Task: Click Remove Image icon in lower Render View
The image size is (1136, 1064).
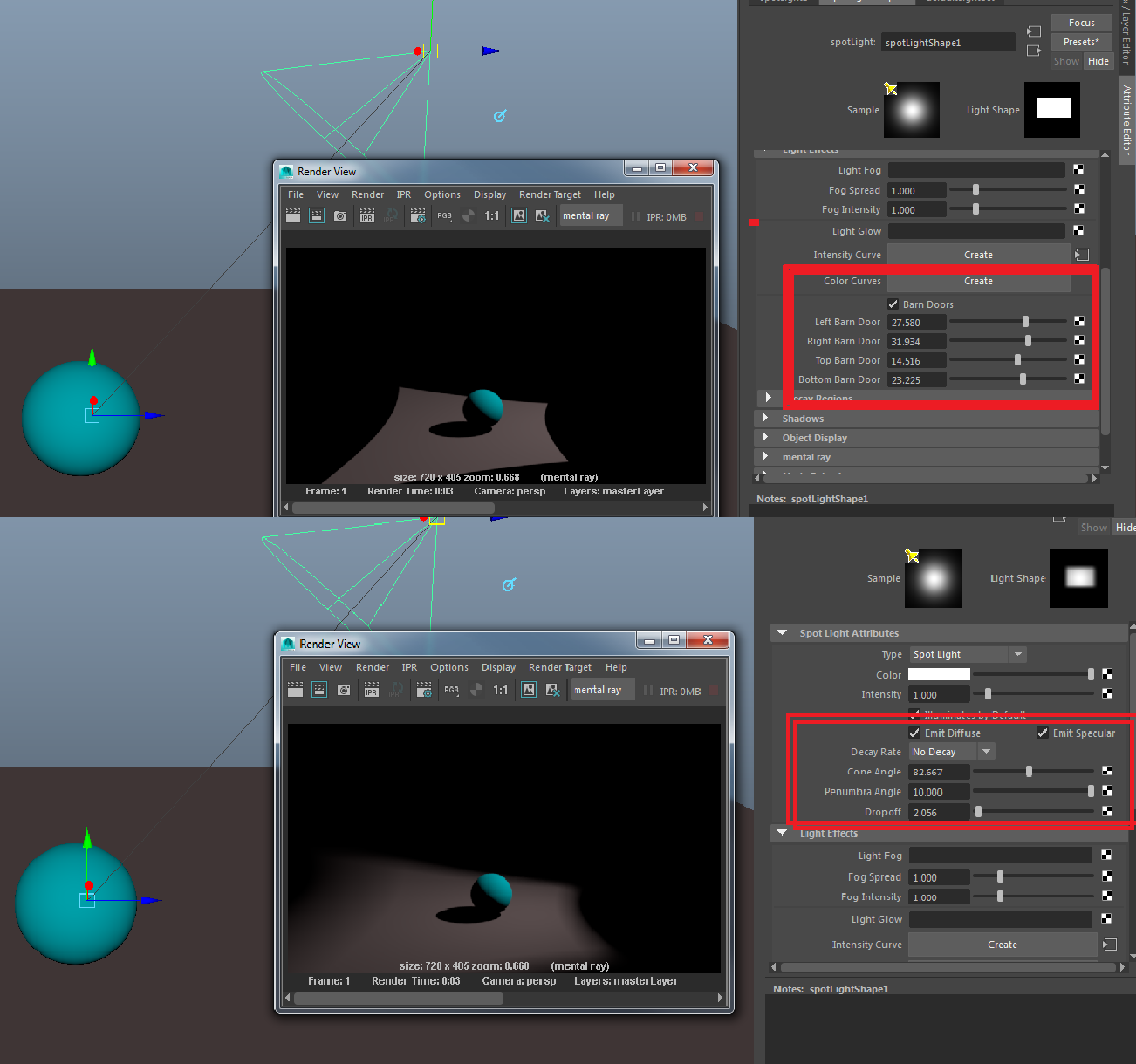Action: click(552, 690)
